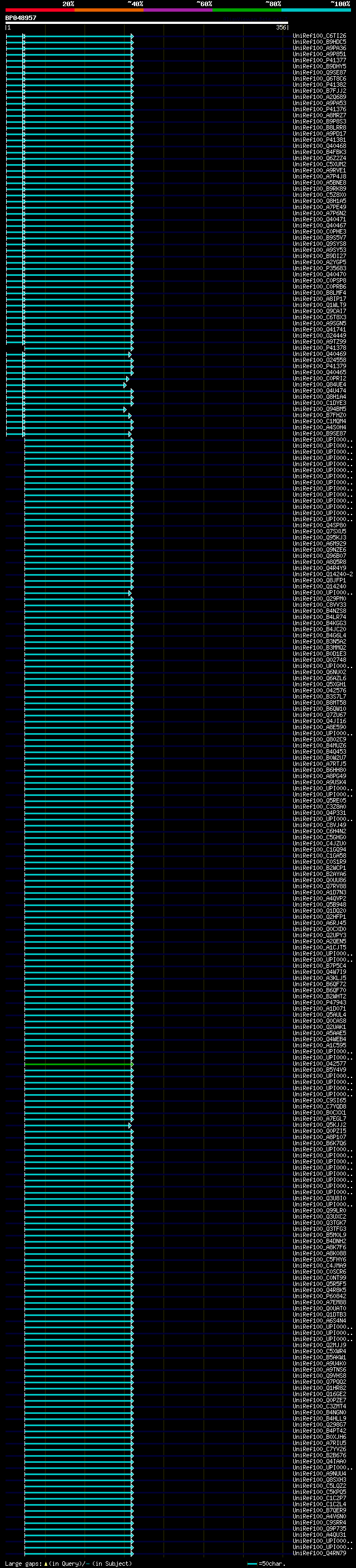Select hit UniRef100_A6S4N4
The height and width of the screenshot is (1568, 356).
319,1320
